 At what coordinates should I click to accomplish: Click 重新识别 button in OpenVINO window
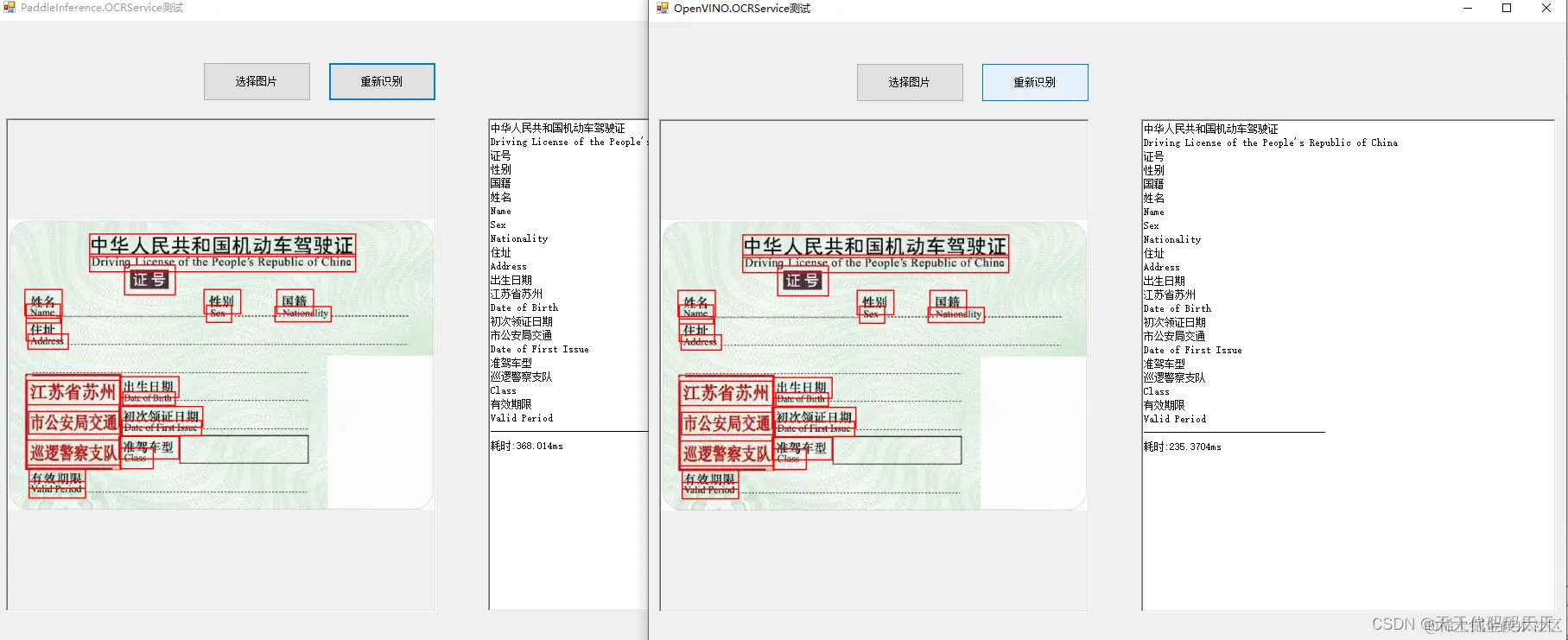[x=1035, y=82]
